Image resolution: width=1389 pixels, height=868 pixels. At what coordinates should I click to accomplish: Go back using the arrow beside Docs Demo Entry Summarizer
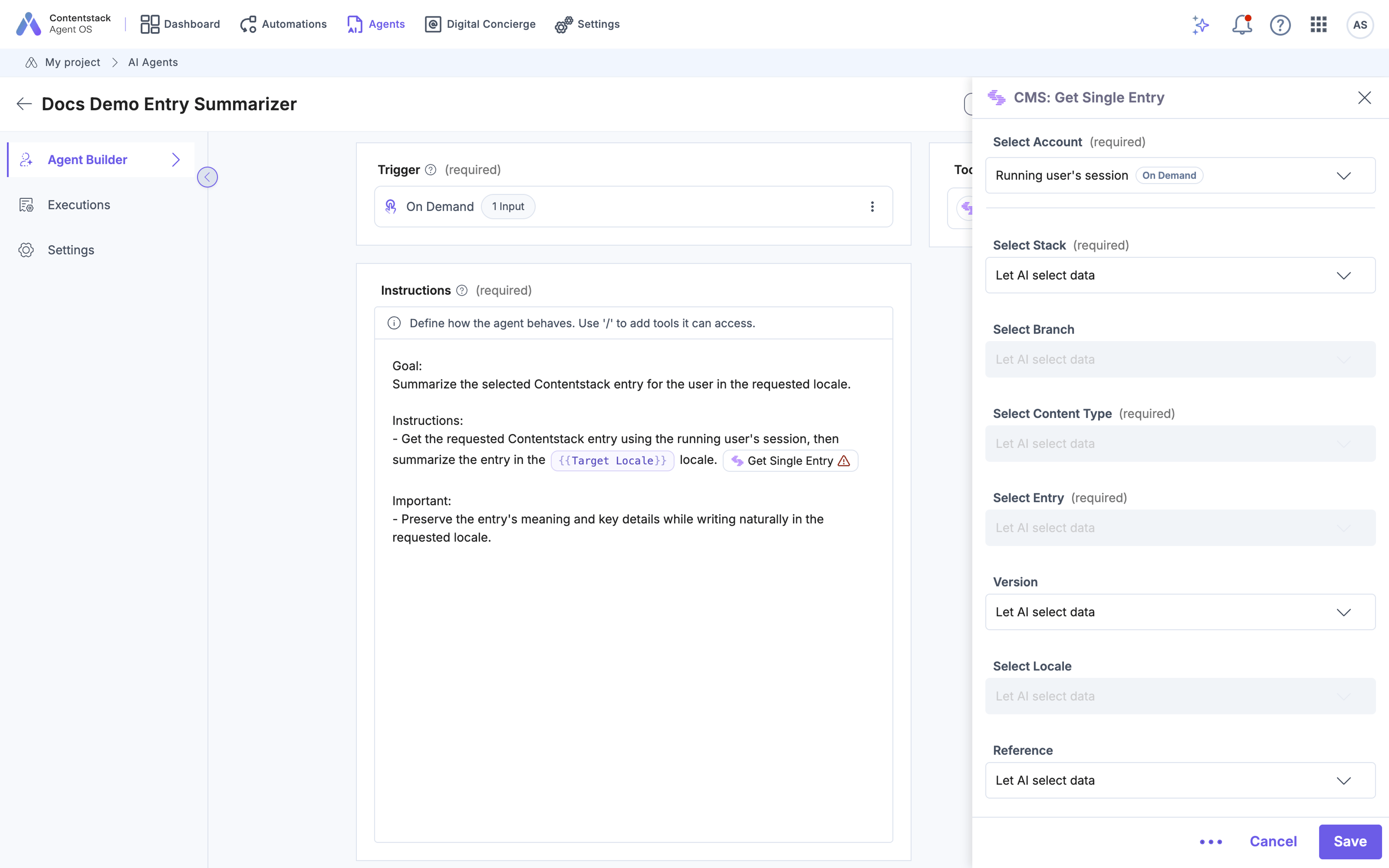click(x=24, y=104)
